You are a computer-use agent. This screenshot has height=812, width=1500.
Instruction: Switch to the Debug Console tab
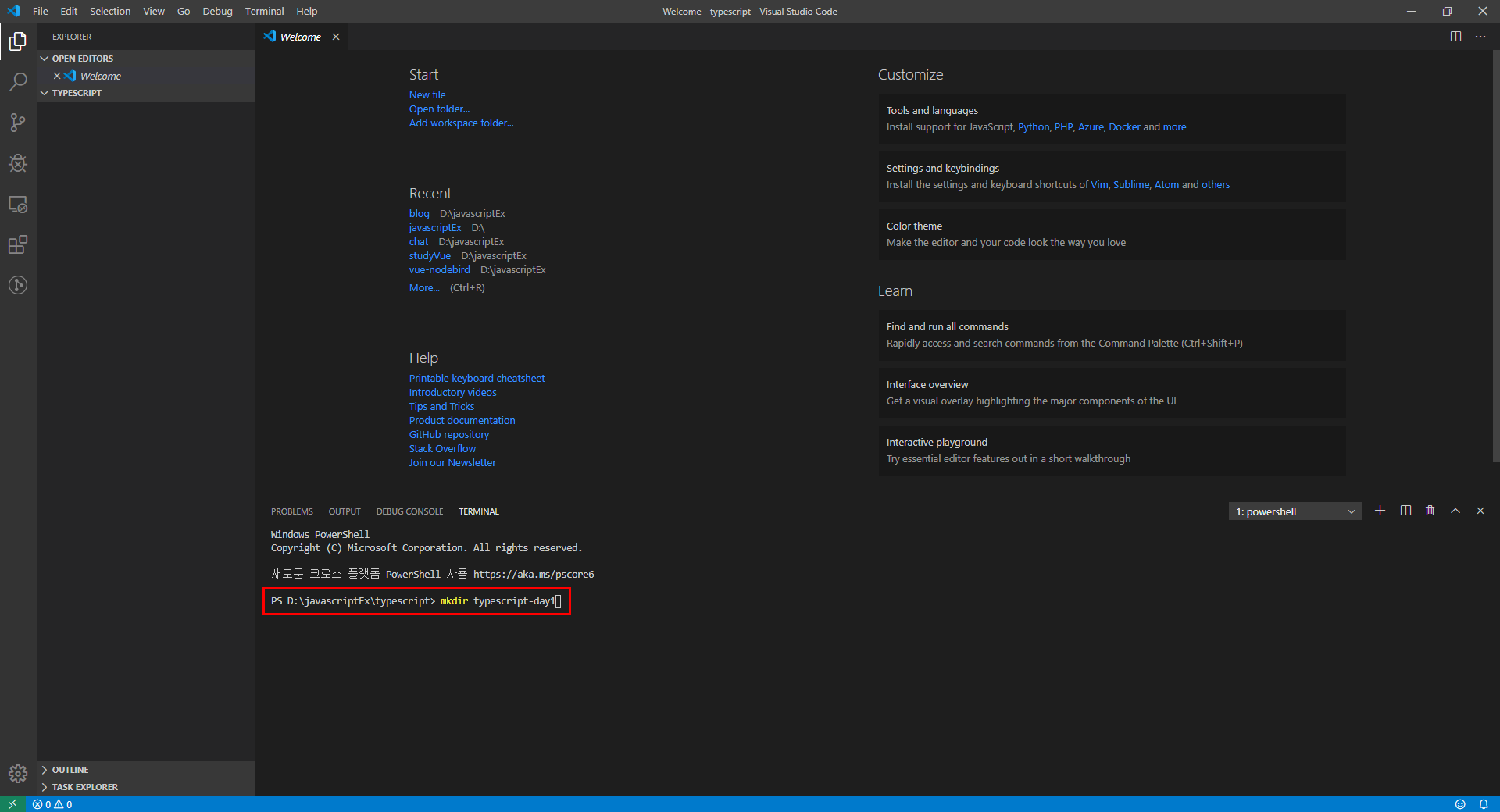click(409, 511)
